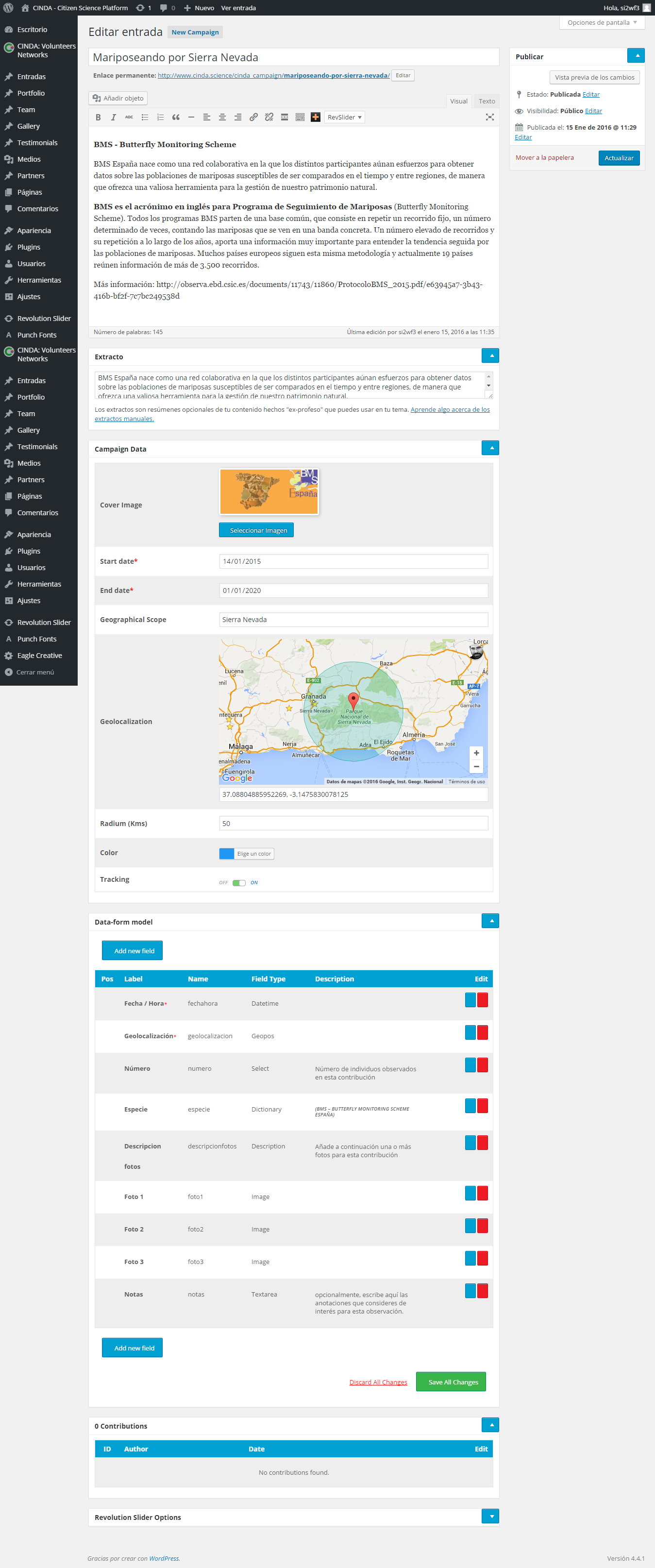This screenshot has height=1568, width=655.
Task: Edit the permalink with Editar button
Action: click(403, 75)
